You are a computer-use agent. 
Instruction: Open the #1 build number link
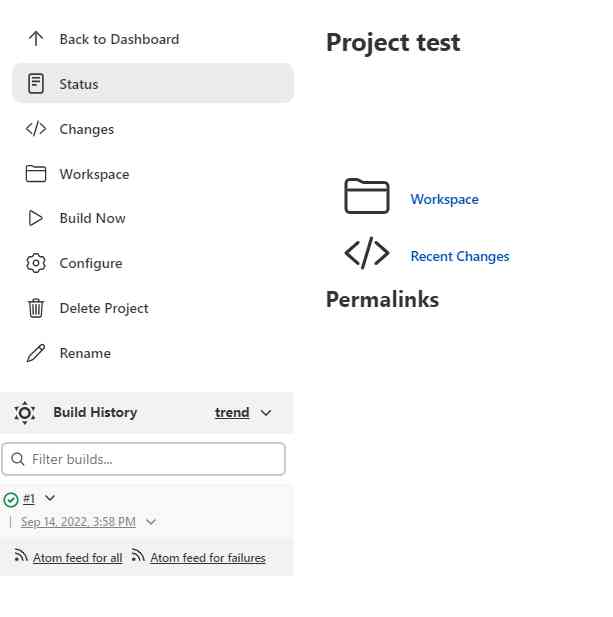point(29,498)
